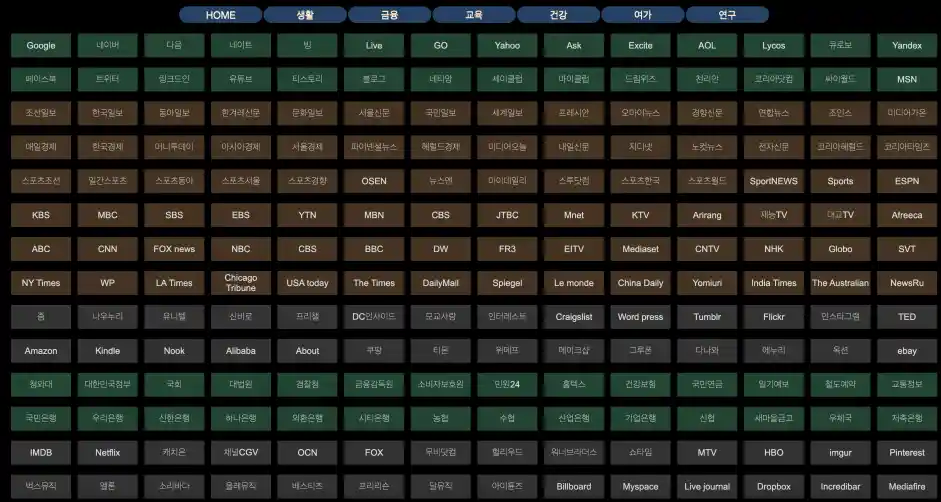Click the Netflix link
This screenshot has width=941, height=502.
[107, 452]
